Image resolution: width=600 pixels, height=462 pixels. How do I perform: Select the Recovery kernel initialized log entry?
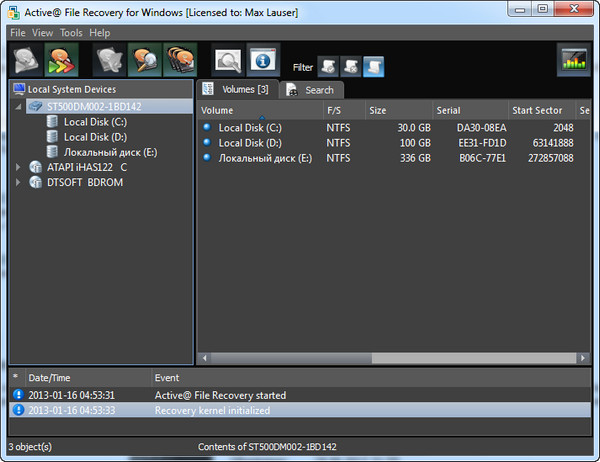point(212,410)
